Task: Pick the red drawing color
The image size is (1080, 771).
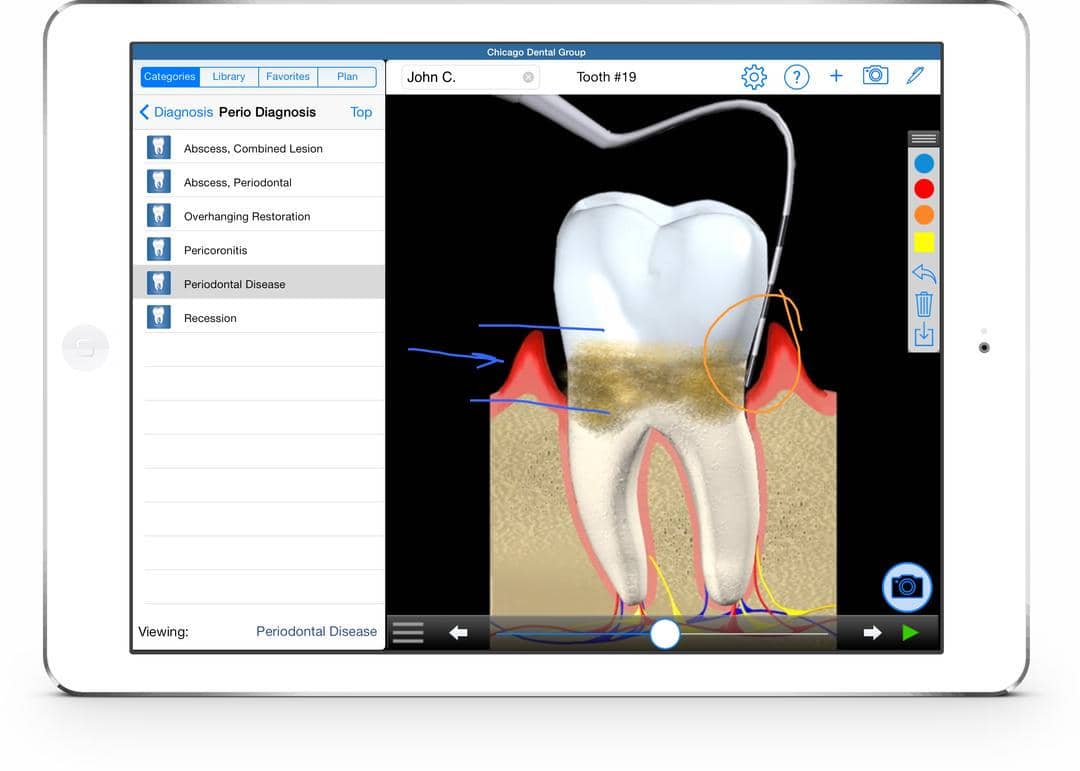Action: [924, 189]
